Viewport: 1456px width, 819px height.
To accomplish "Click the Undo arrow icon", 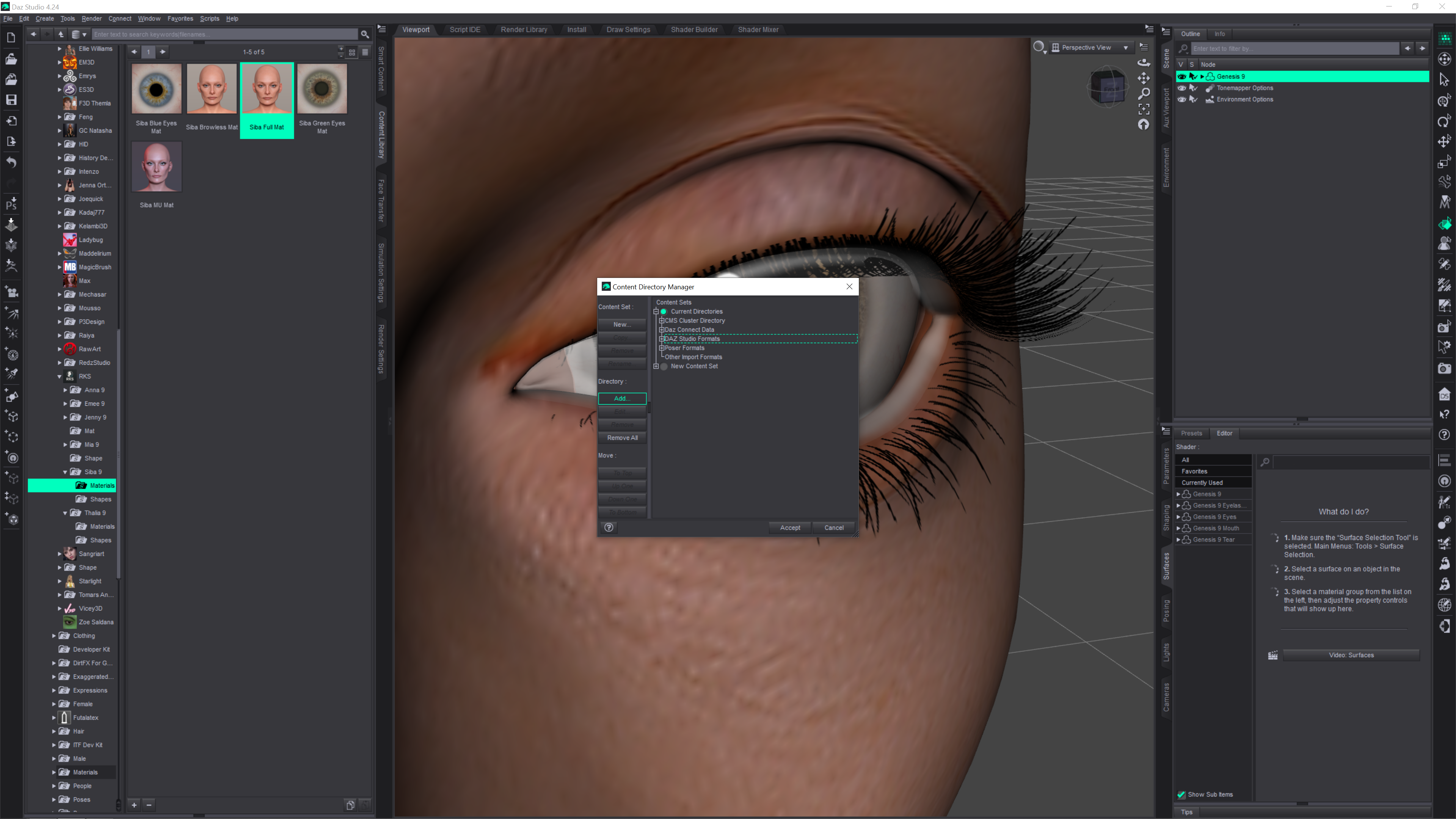I will tap(11, 162).
